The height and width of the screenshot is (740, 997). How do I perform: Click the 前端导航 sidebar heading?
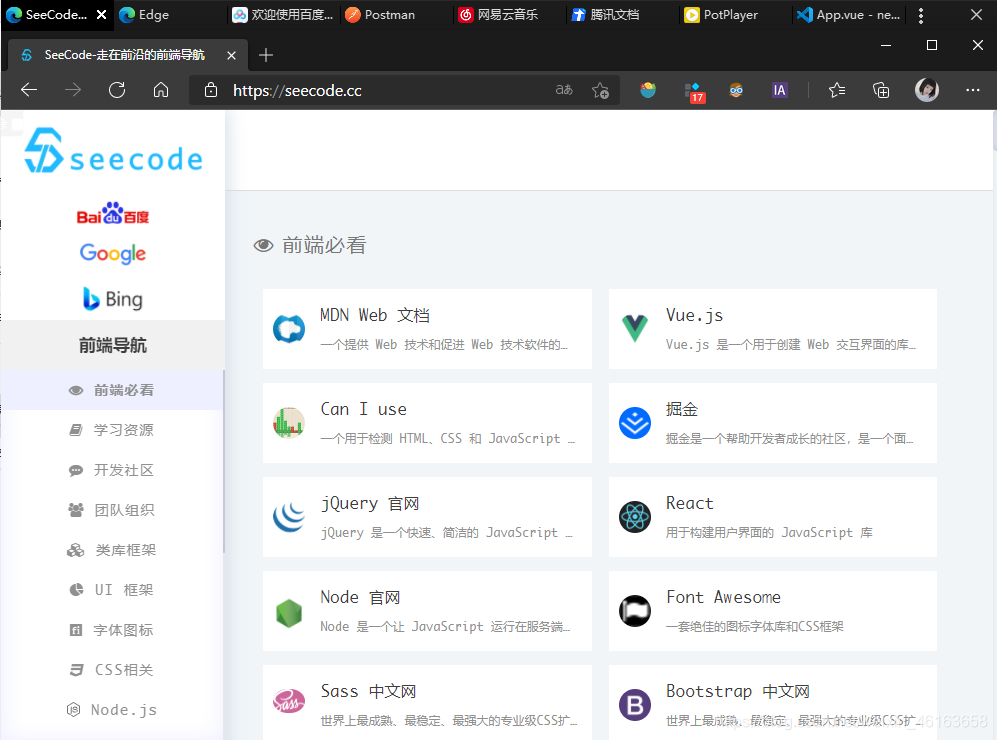pos(113,345)
